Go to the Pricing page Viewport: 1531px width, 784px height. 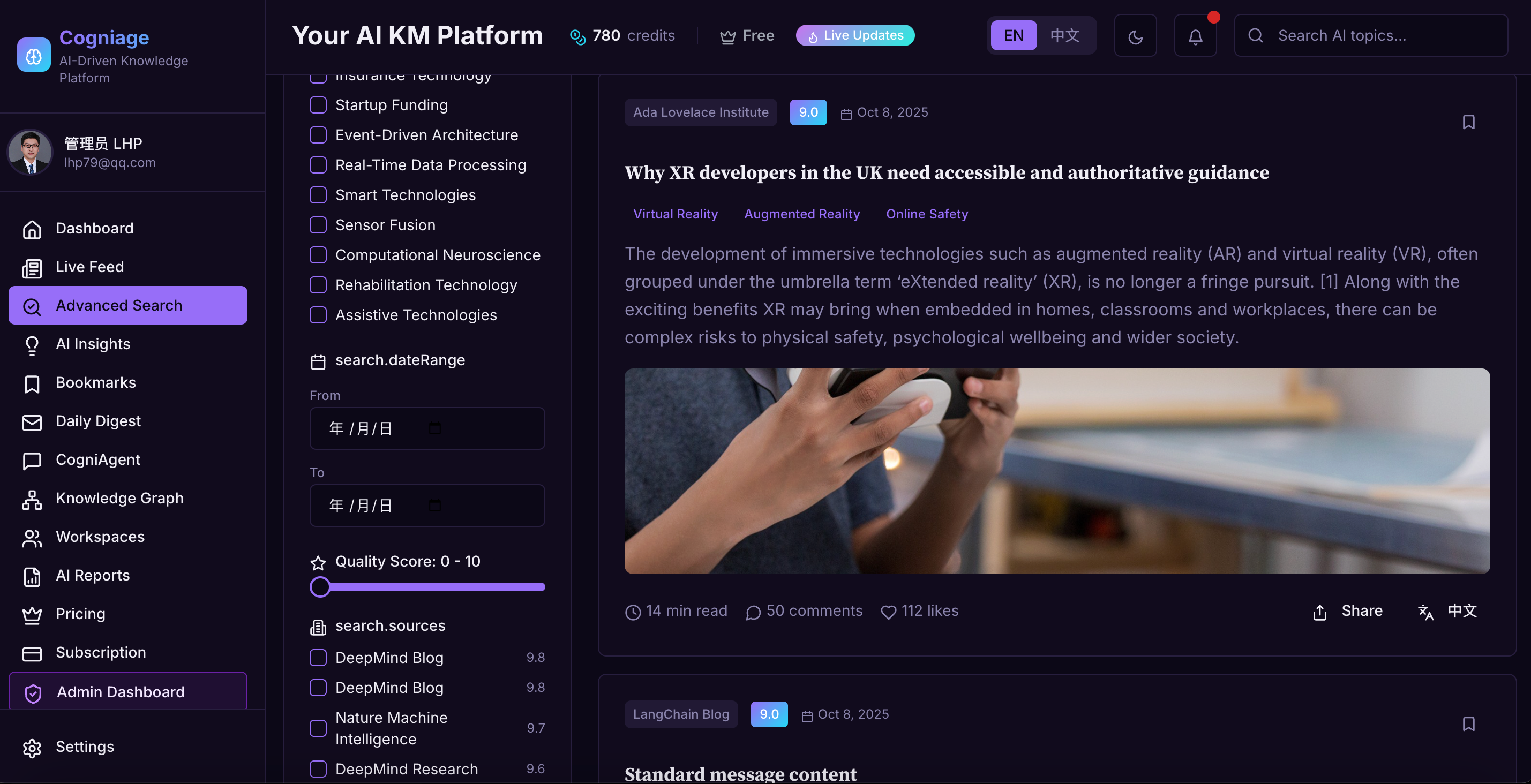click(x=128, y=614)
